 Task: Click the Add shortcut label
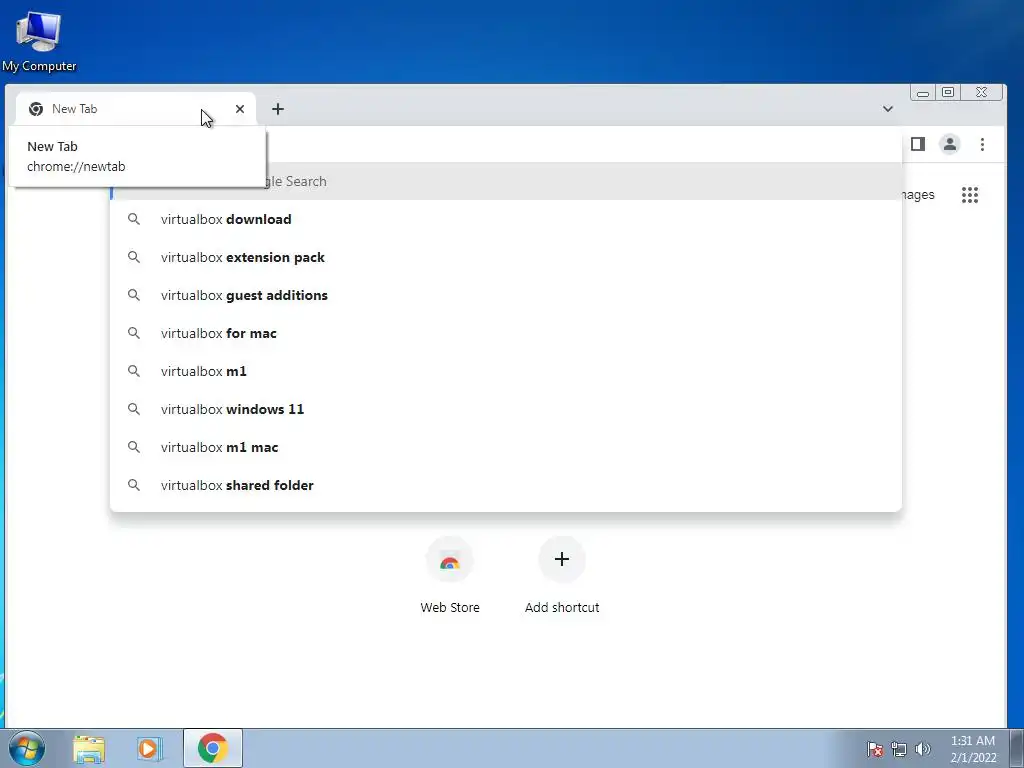[x=562, y=607]
